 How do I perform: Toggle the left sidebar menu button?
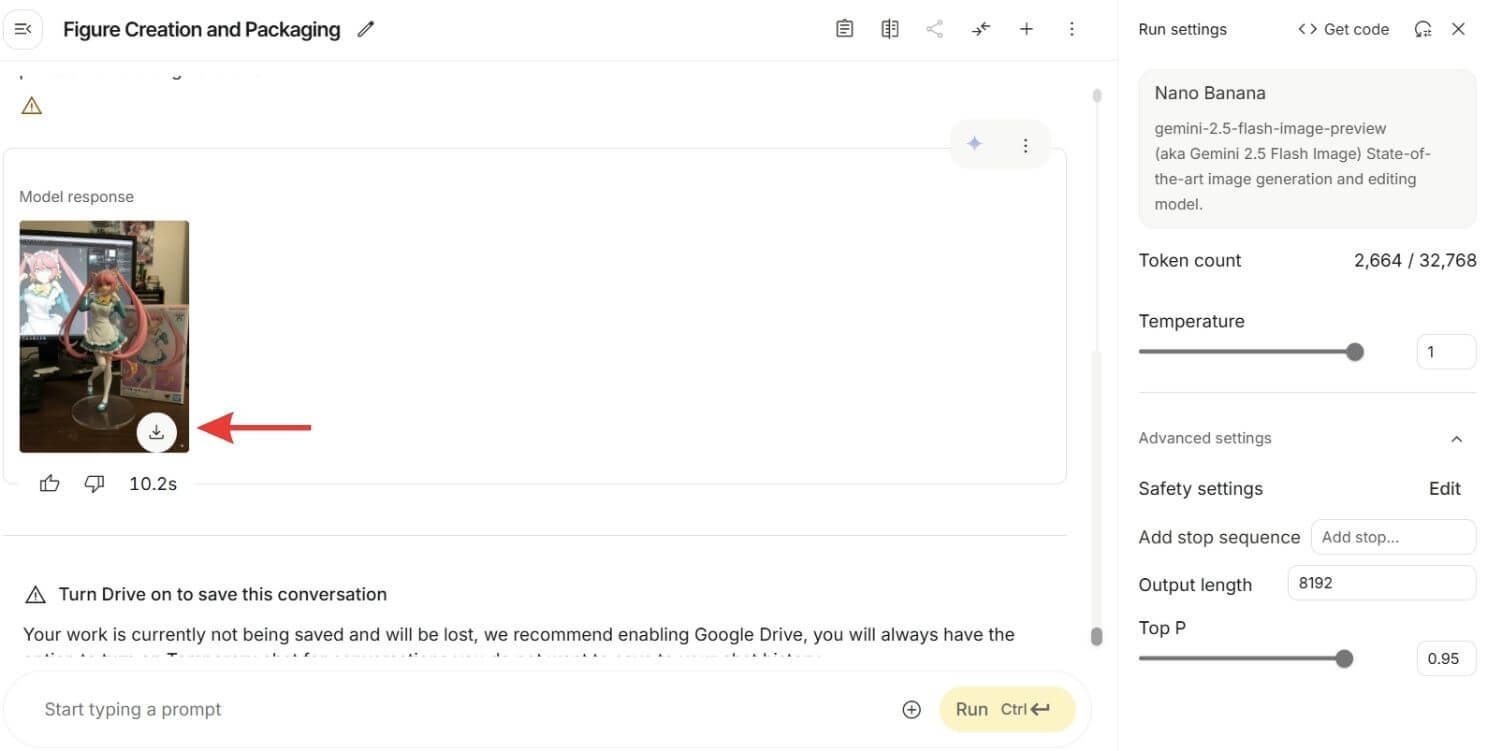click(x=24, y=29)
